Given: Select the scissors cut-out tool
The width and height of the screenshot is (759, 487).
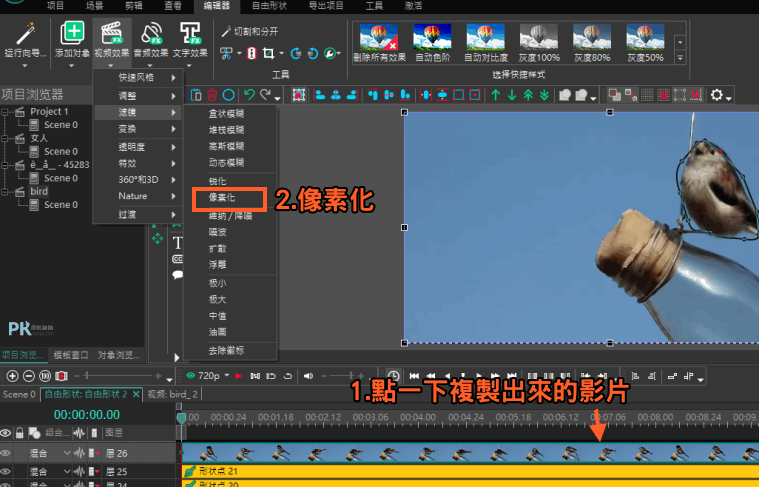Looking at the screenshot, I should click(x=226, y=53).
